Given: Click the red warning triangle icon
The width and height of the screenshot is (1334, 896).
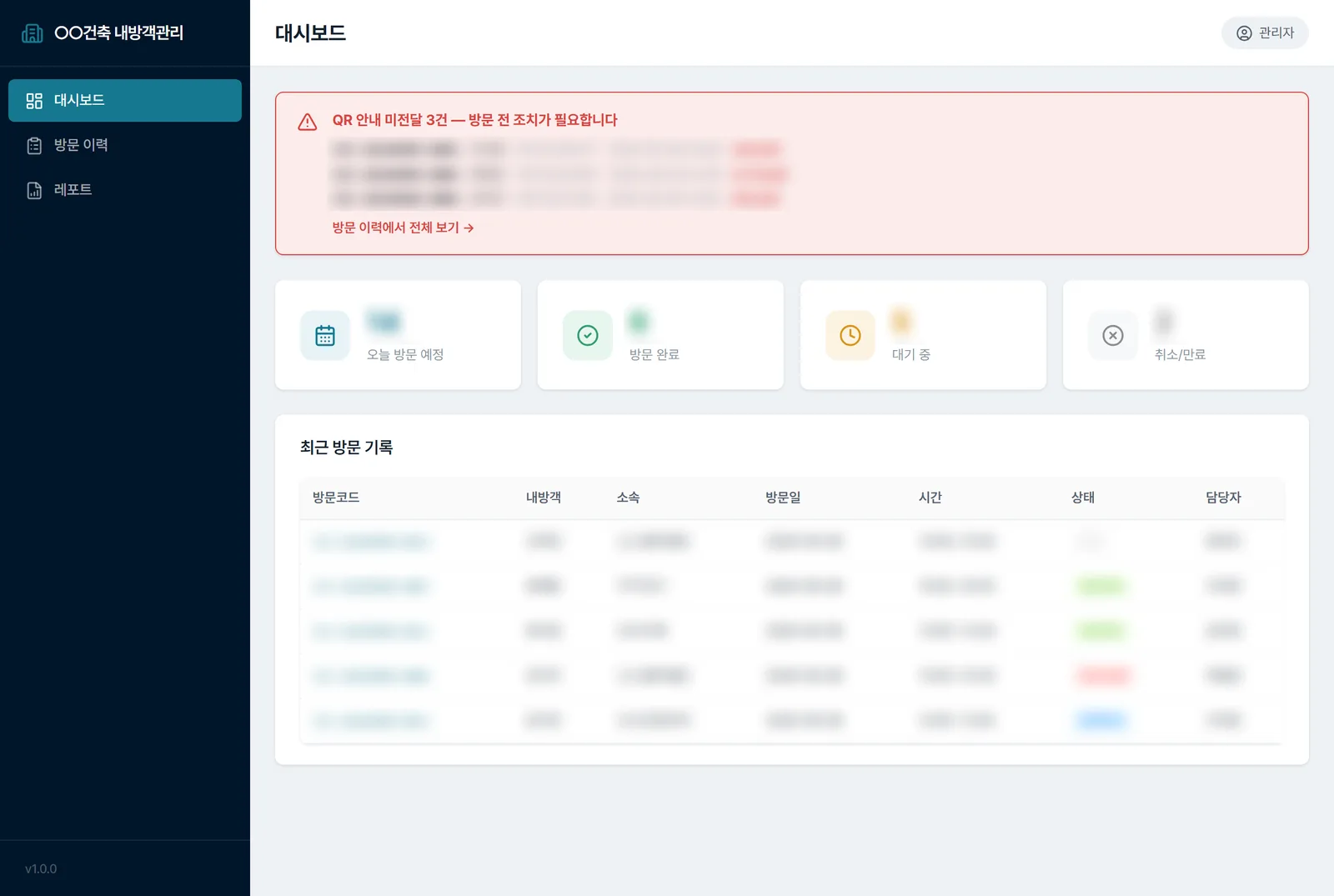Looking at the screenshot, I should [308, 123].
